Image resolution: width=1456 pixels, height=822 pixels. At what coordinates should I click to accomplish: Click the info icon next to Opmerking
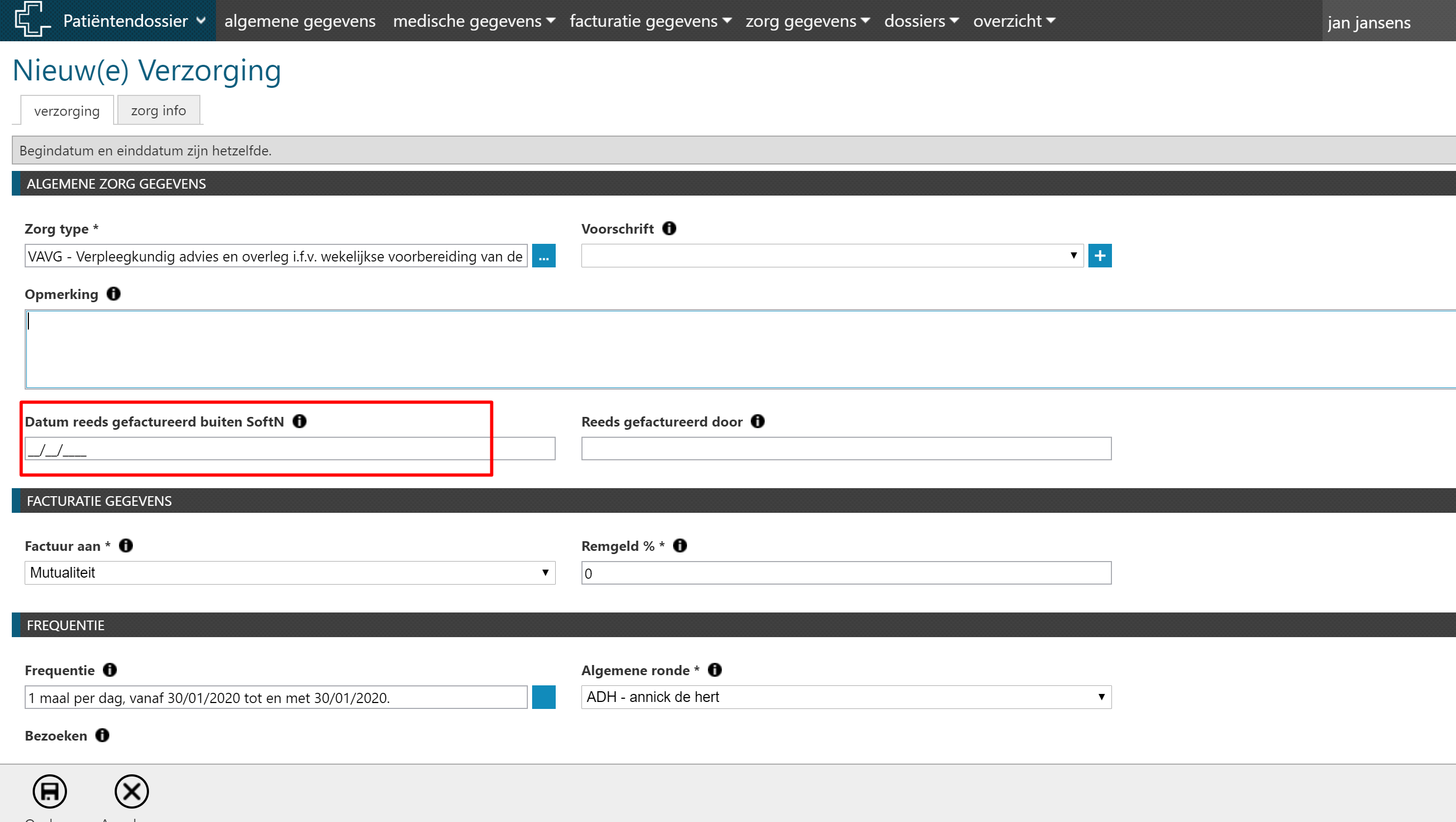tap(114, 294)
